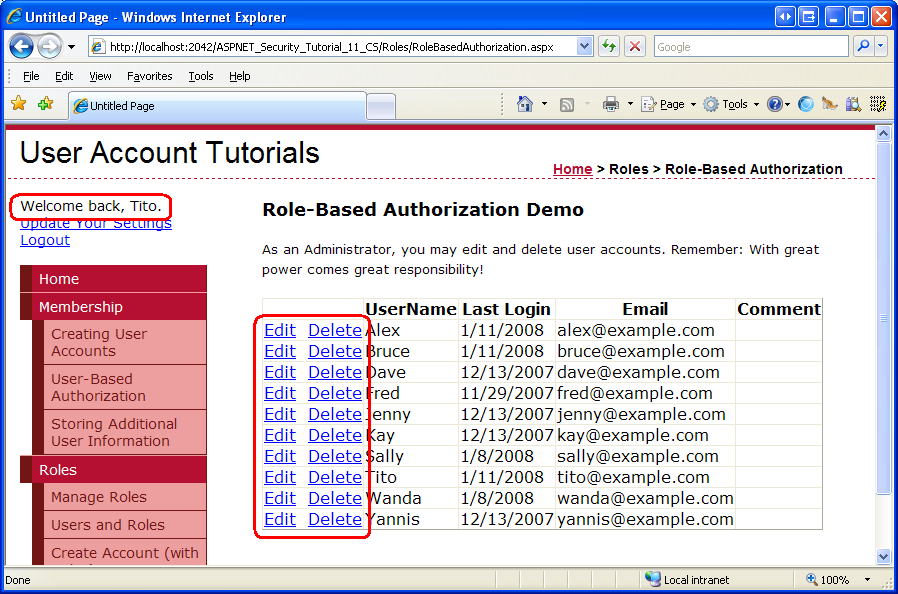The image size is (898, 594).
Task: Click the Logout link
Action: tap(45, 240)
